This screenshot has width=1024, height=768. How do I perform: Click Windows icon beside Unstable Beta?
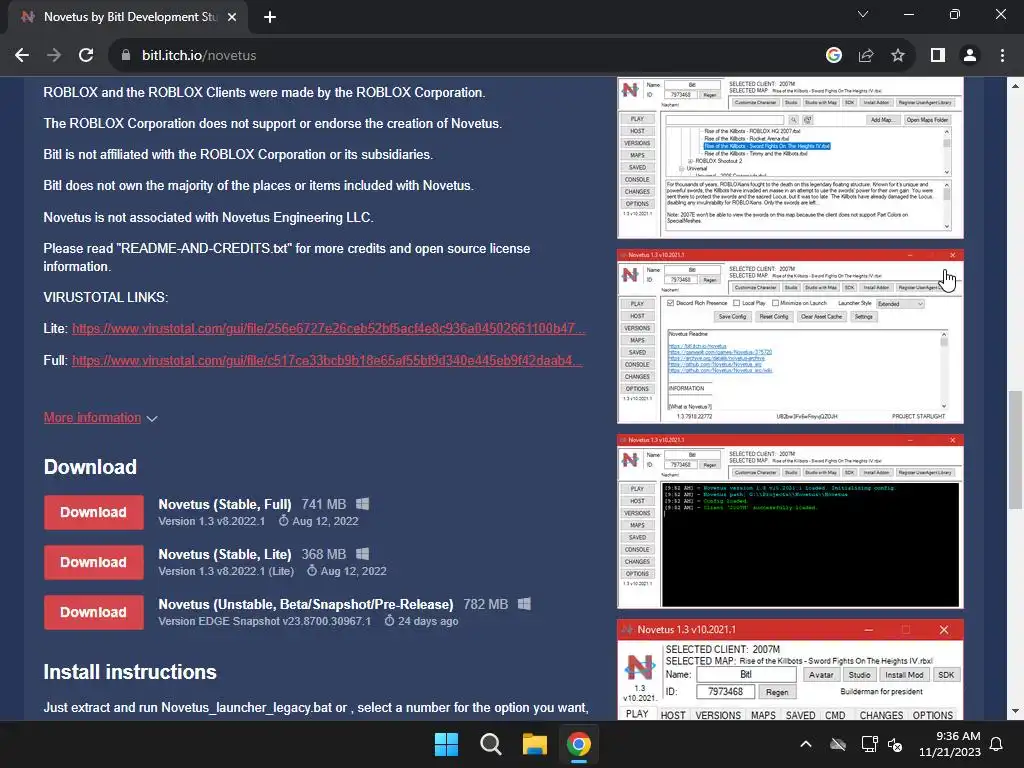(524, 604)
